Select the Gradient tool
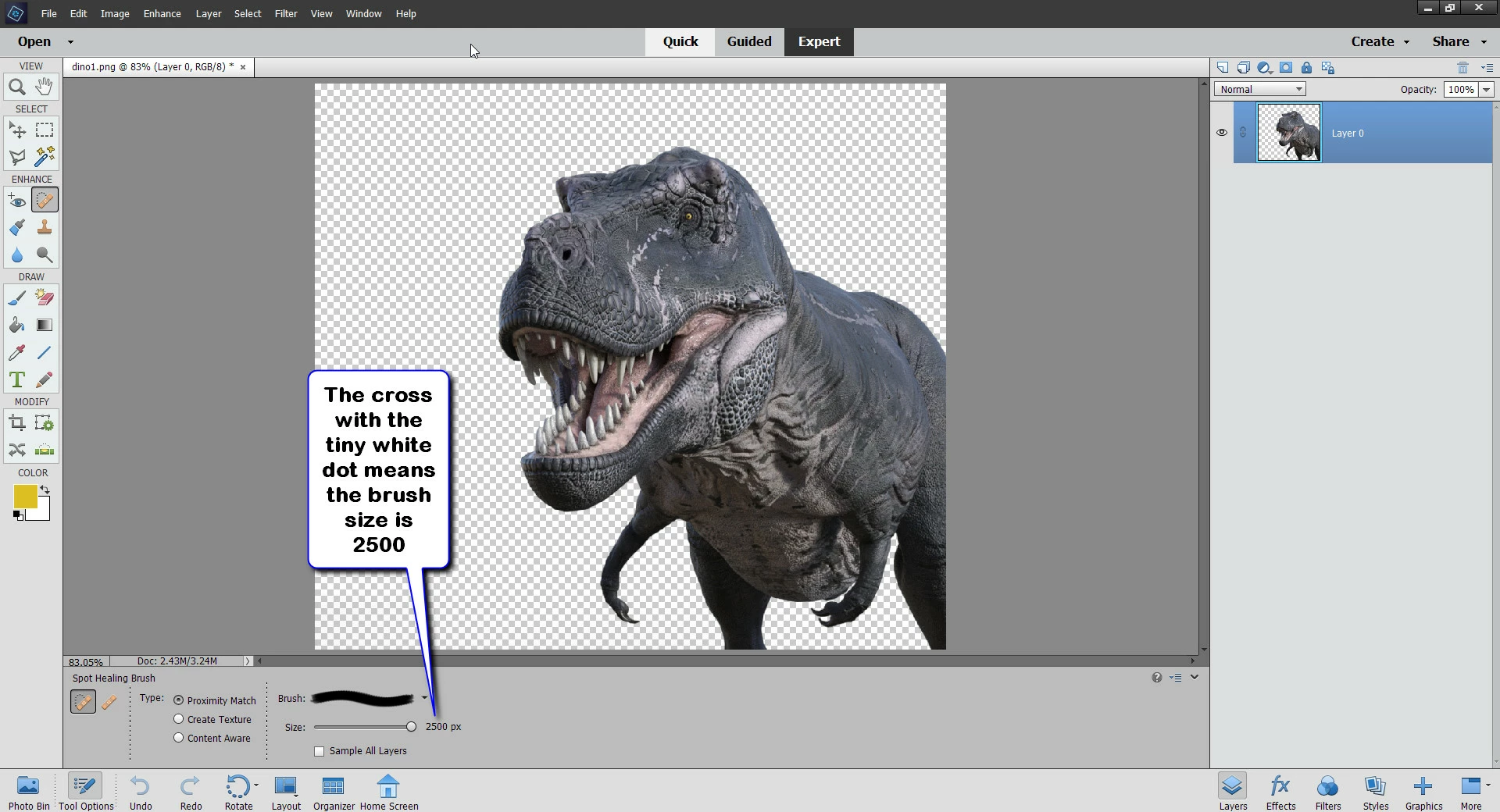The image size is (1500, 812). (x=45, y=326)
